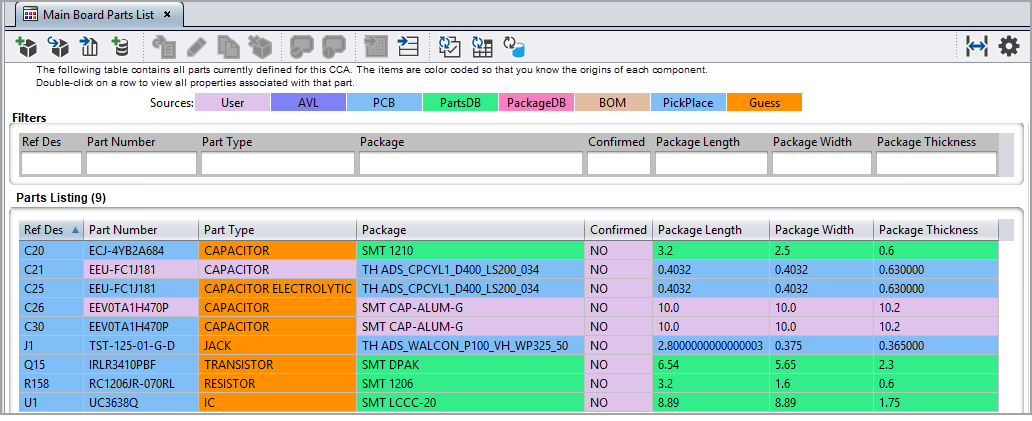Focus the Ref Des filter field
Image resolution: width=1032 pixels, height=421 pixels.
[51, 163]
